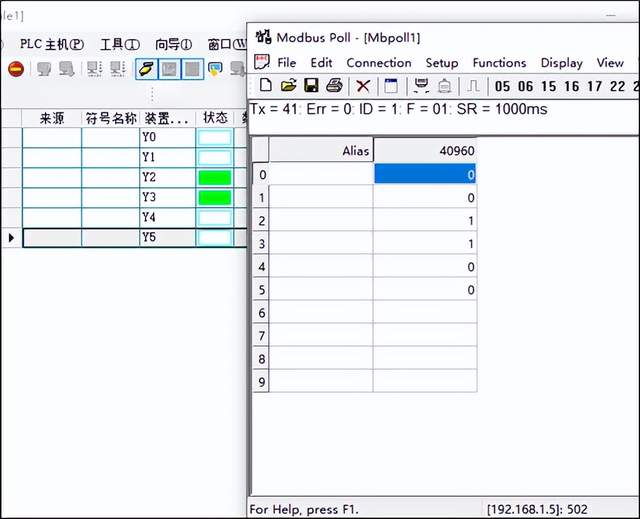
Task: Open the Display menu
Action: click(562, 63)
